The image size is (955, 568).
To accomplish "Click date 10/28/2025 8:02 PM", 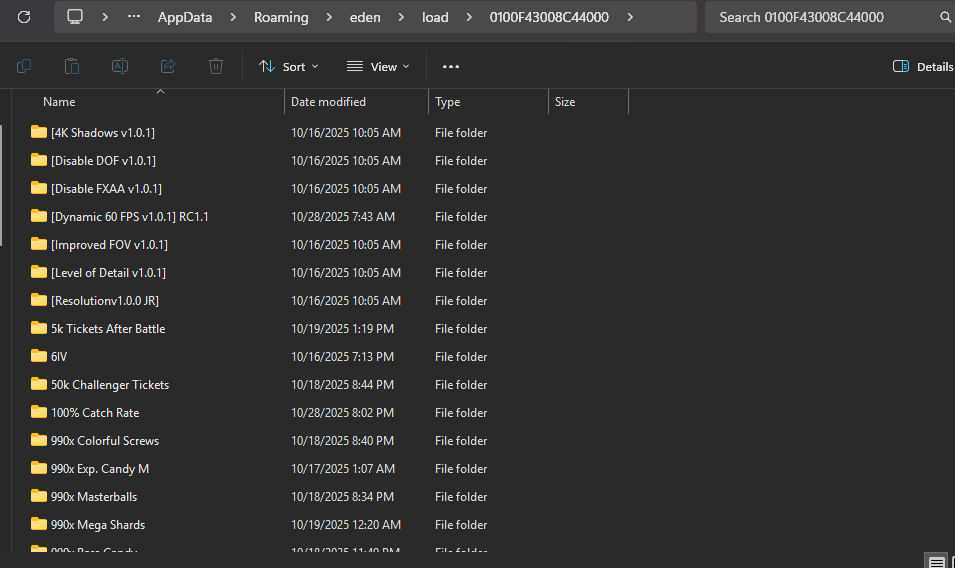I will pyautogui.click(x=342, y=413).
